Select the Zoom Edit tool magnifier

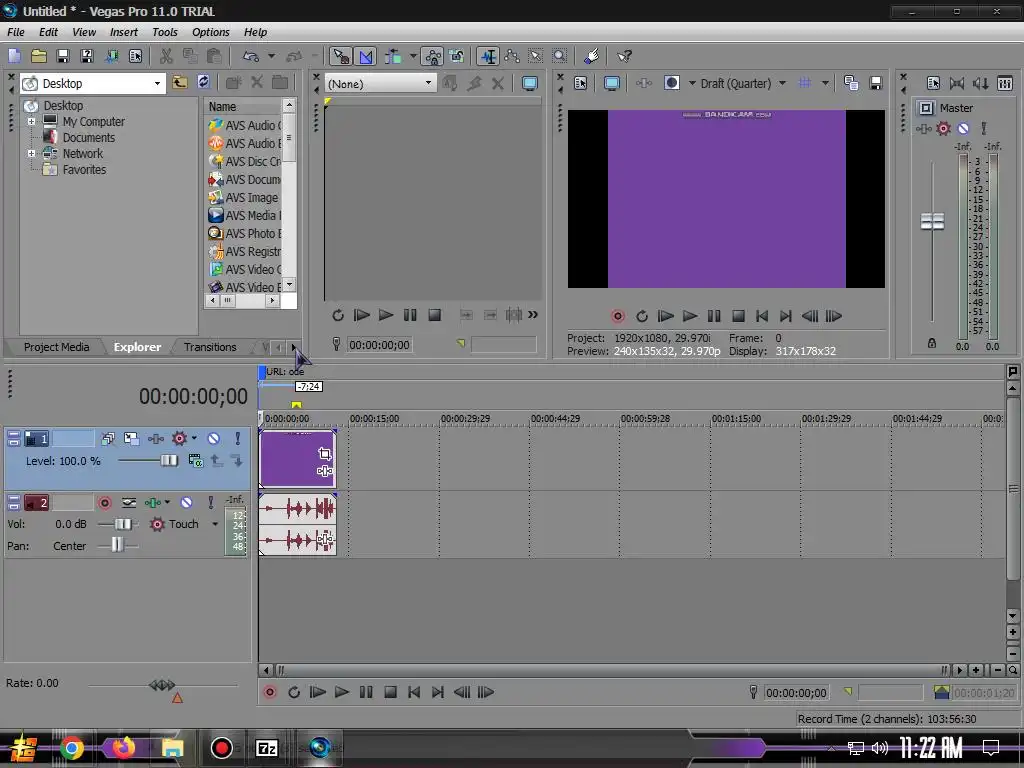pyautogui.click(x=560, y=56)
